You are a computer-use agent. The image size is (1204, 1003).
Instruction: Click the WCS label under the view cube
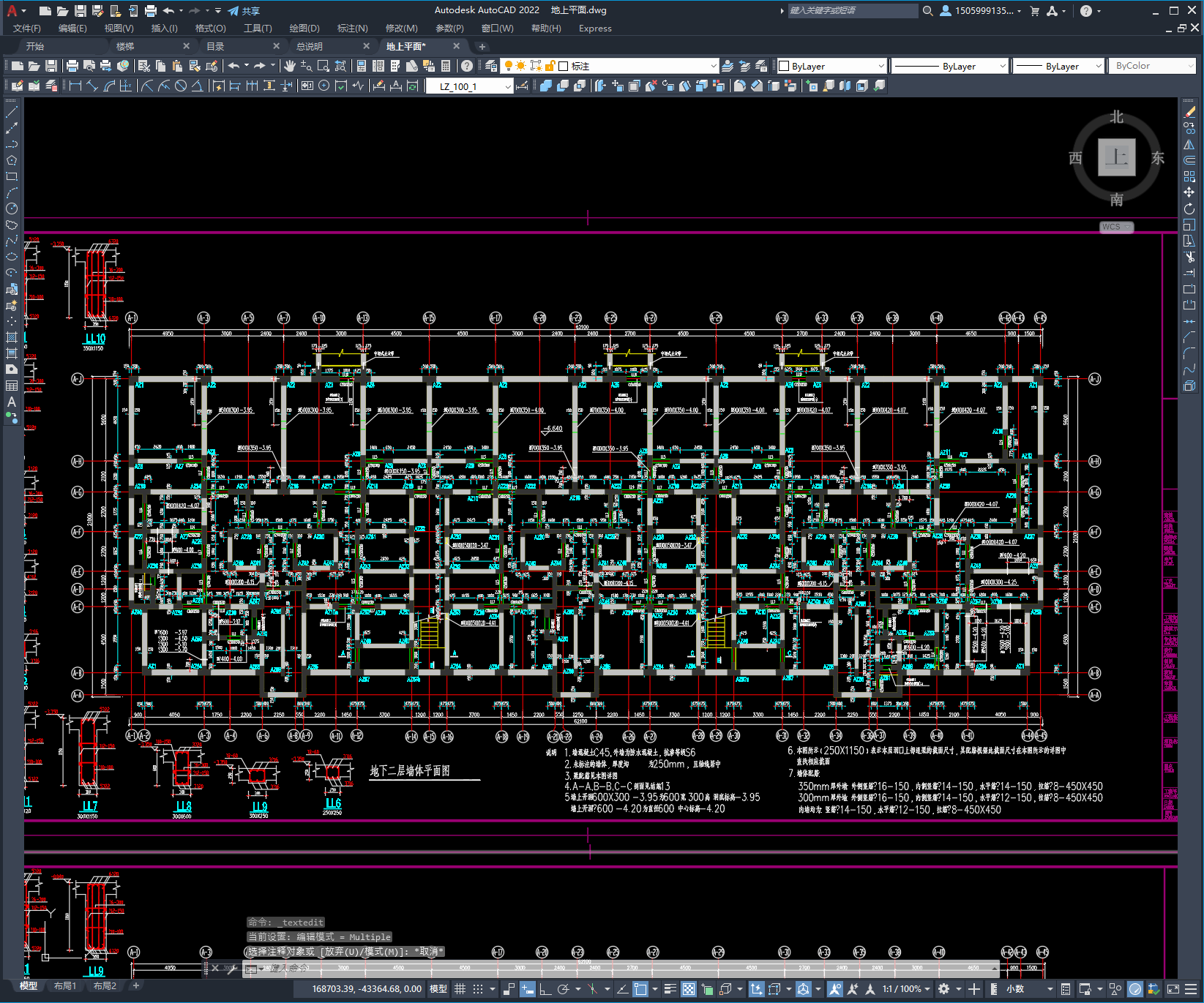tap(1116, 227)
